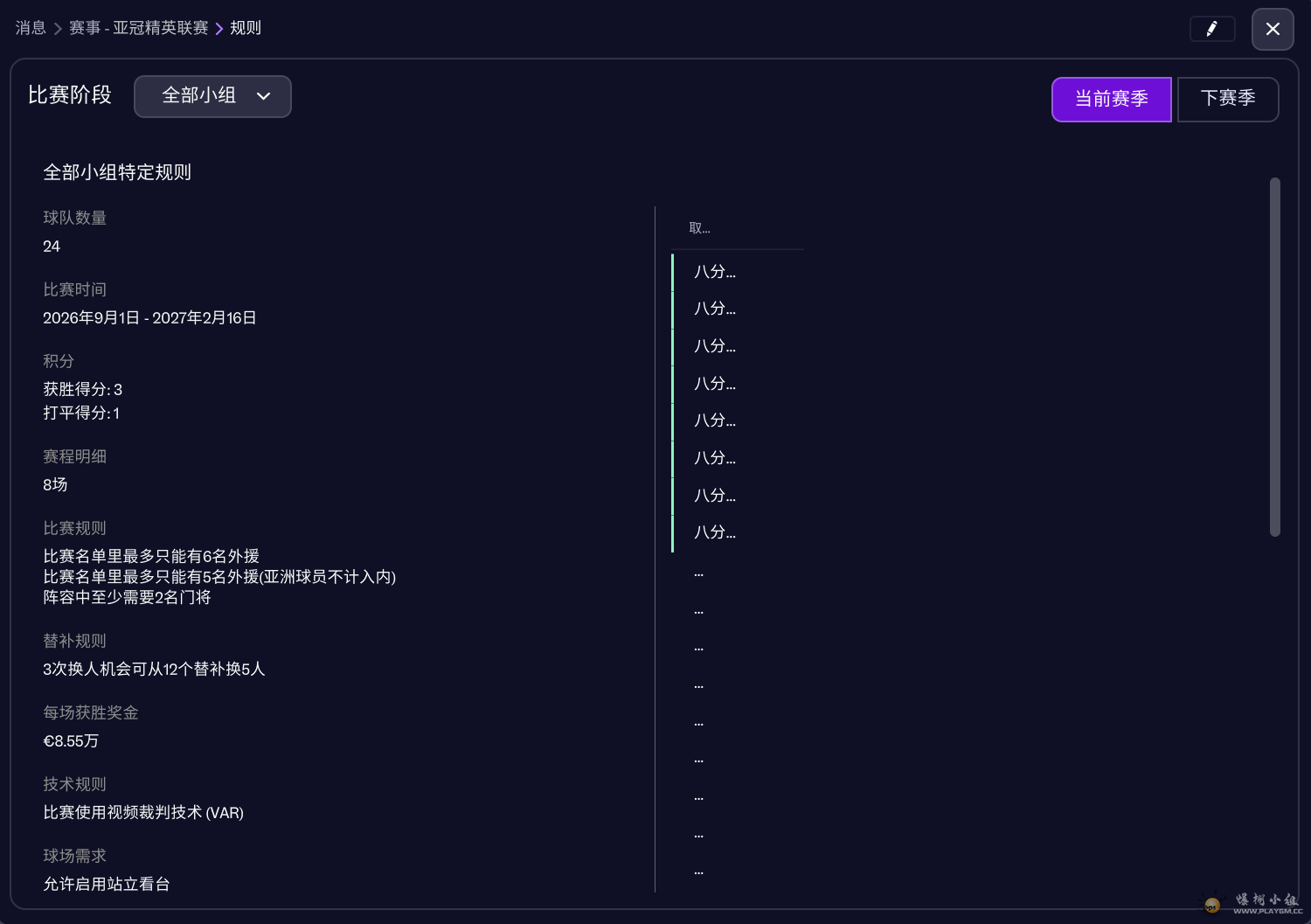Click the vertical scrollbar of the rules panel
The height and width of the screenshot is (924, 1311).
(x=1274, y=357)
